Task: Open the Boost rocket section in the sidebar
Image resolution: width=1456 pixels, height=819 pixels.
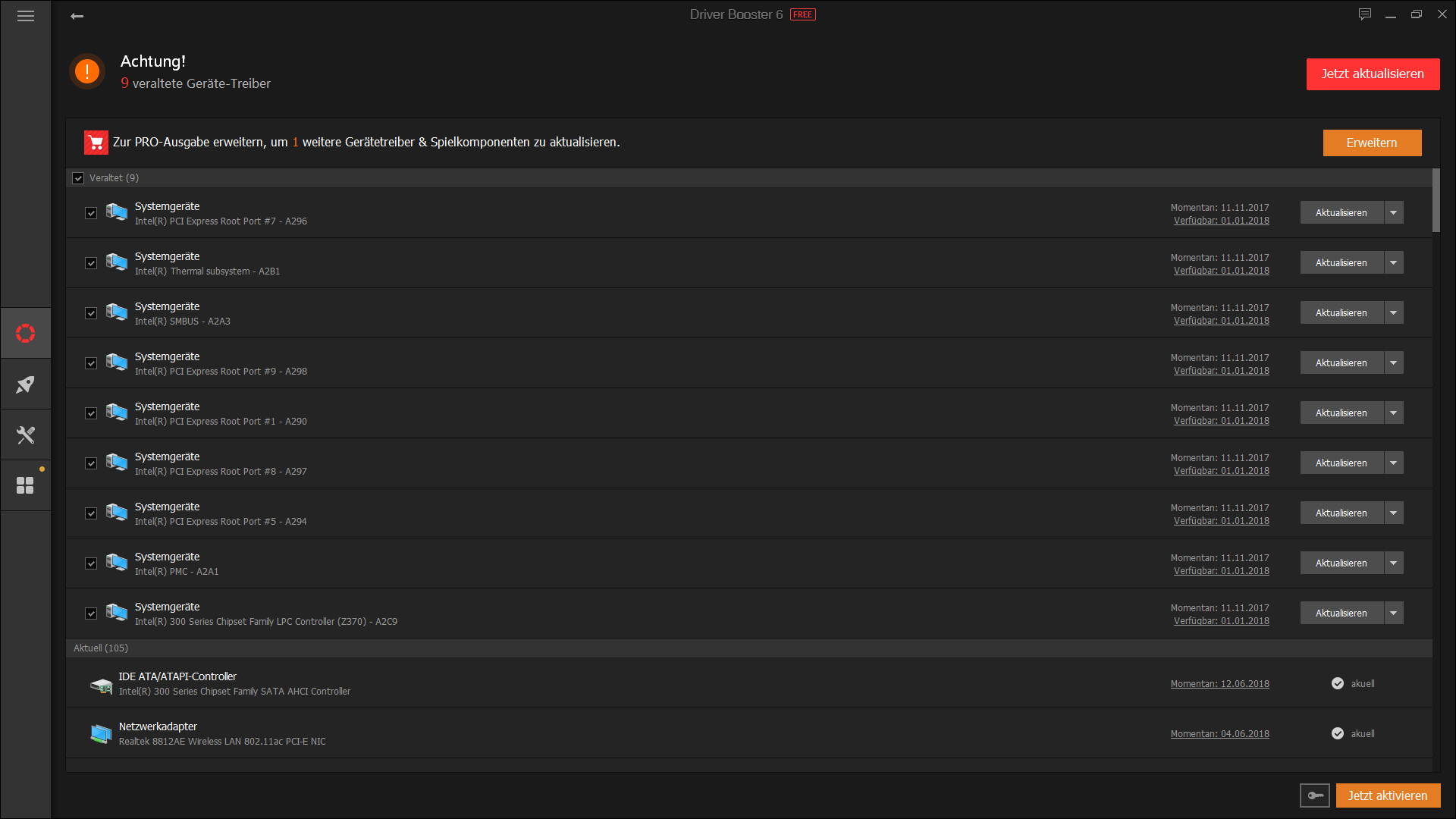Action: [x=25, y=384]
